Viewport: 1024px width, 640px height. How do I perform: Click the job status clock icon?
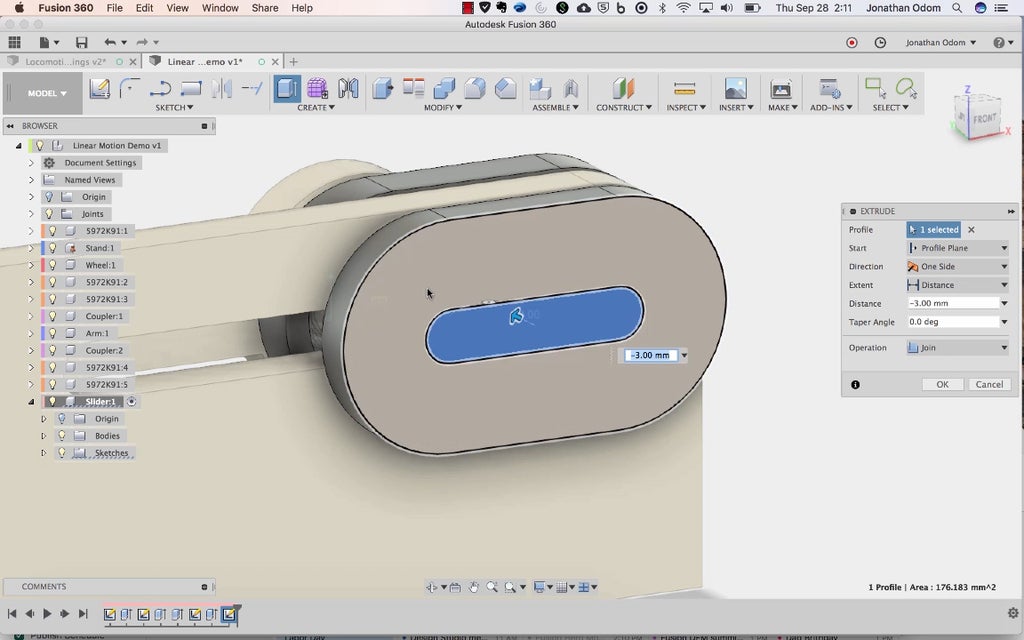880,43
